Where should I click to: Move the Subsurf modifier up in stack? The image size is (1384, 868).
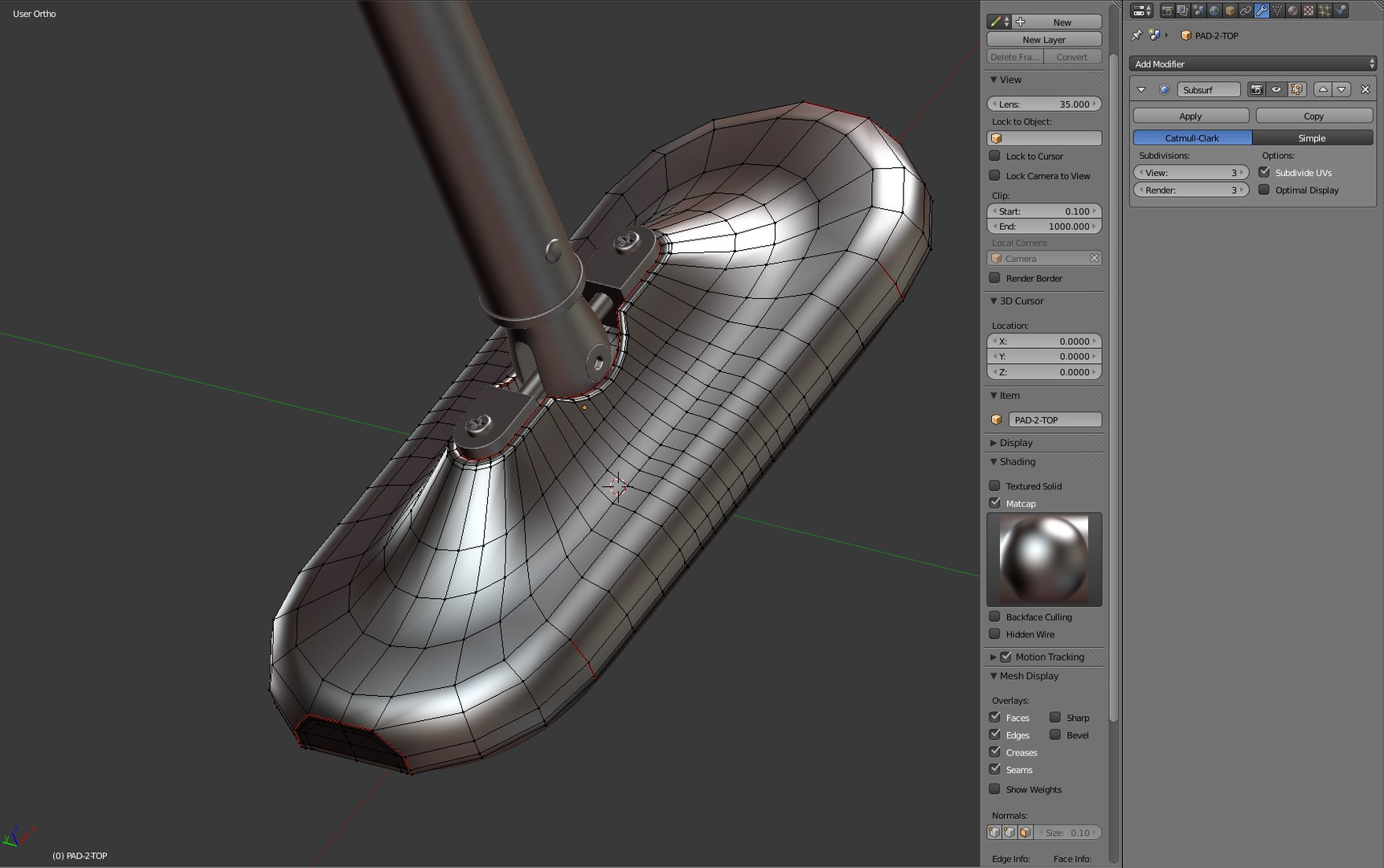(x=1323, y=89)
